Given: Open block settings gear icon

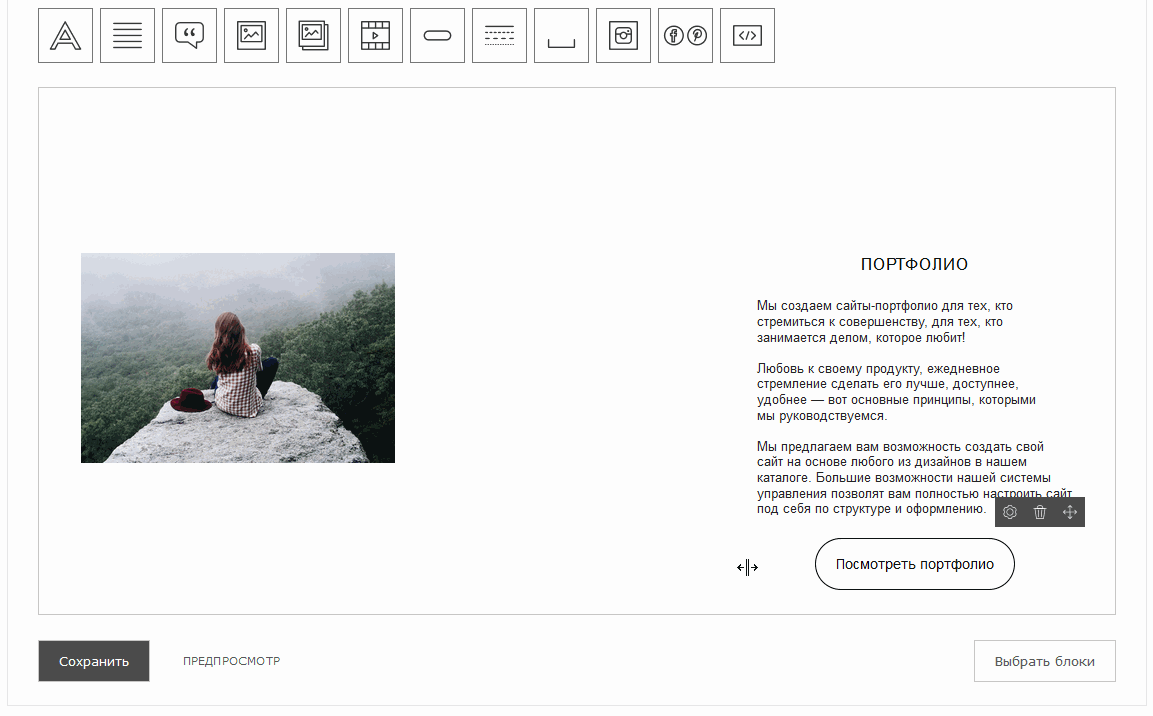Looking at the screenshot, I should [1010, 512].
